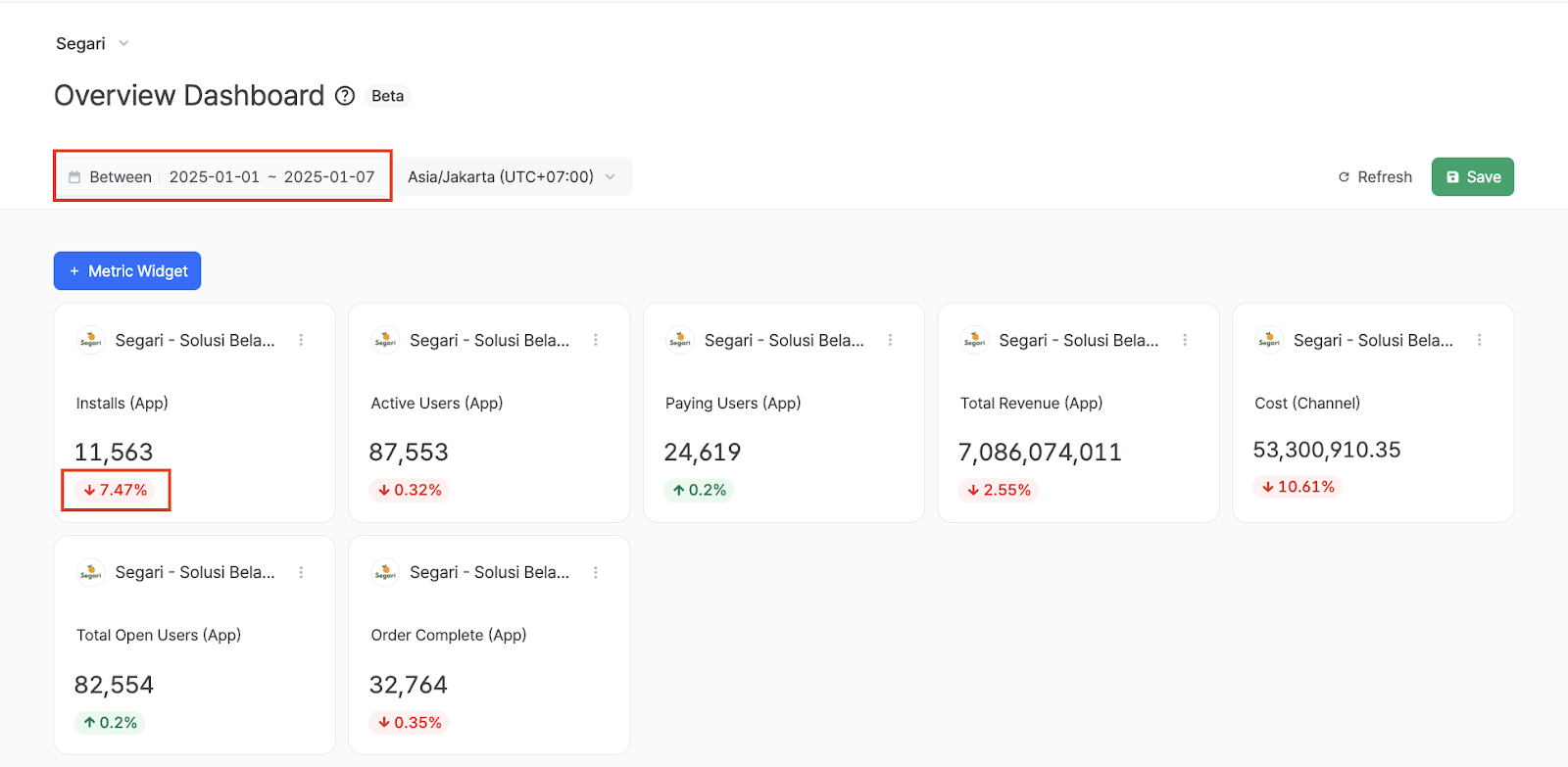Open the kebab menu on Paying Users widget
Image resolution: width=1568 pixels, height=767 pixels.
click(x=890, y=340)
